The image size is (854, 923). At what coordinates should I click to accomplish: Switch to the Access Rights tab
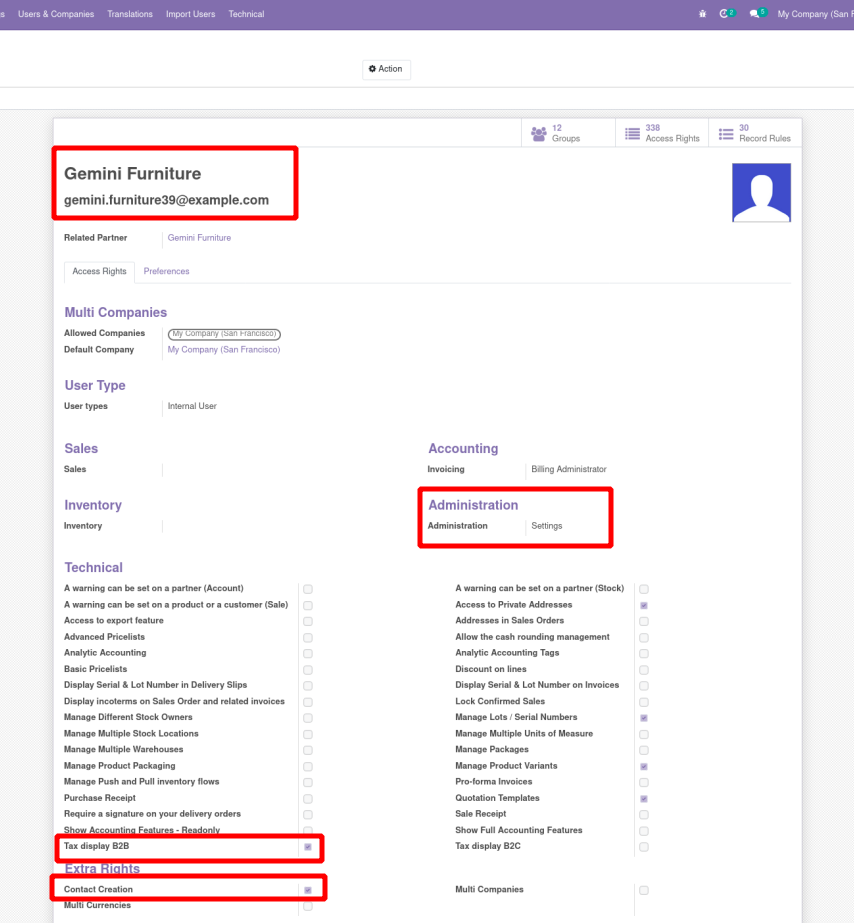[x=99, y=271]
